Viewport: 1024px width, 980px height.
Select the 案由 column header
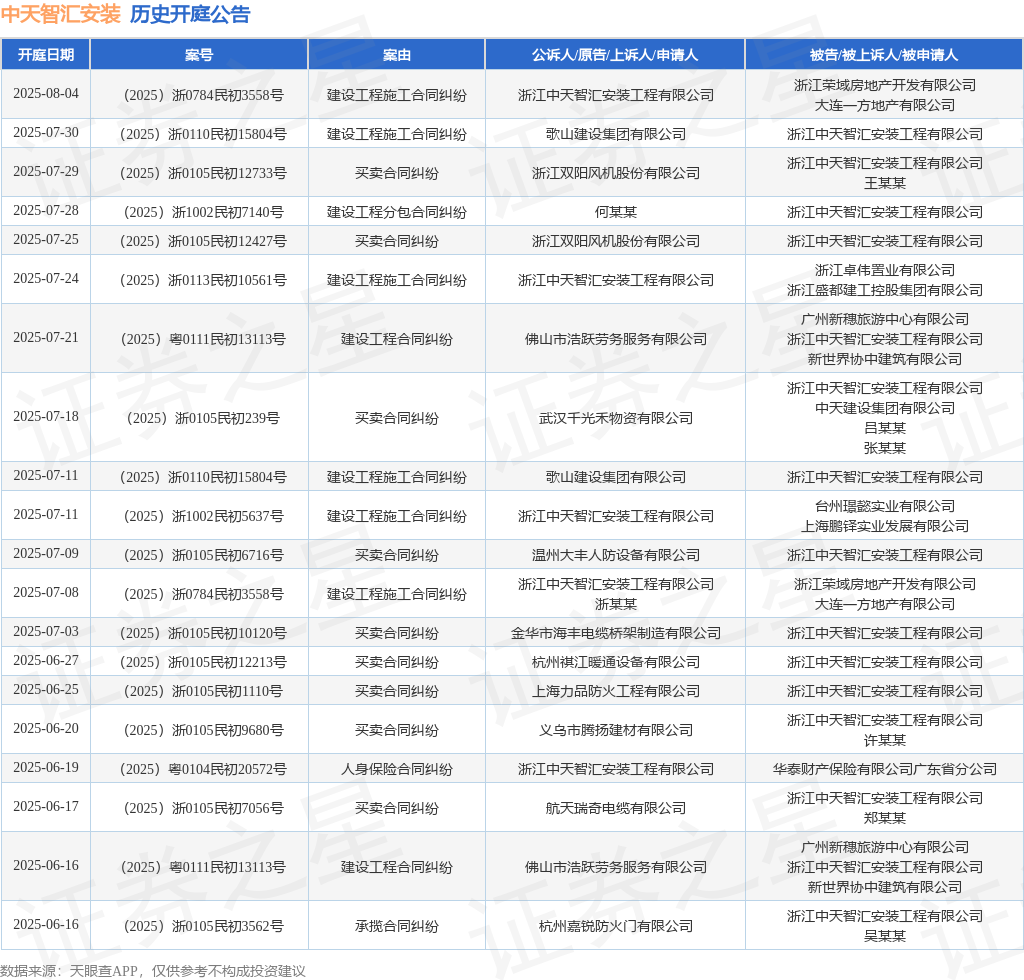point(396,55)
